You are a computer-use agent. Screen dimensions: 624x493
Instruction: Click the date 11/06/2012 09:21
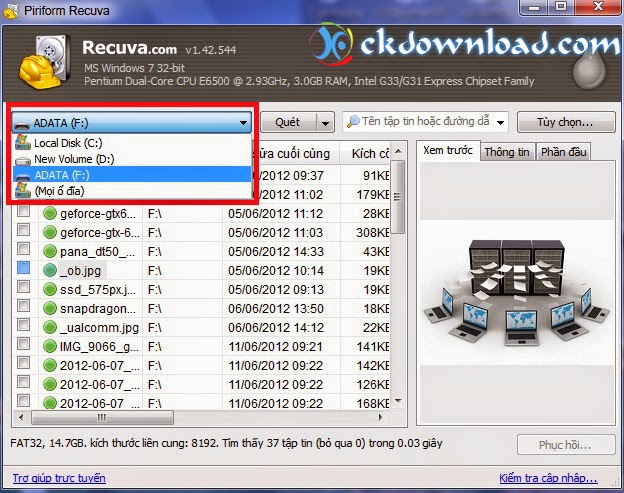click(x=275, y=347)
